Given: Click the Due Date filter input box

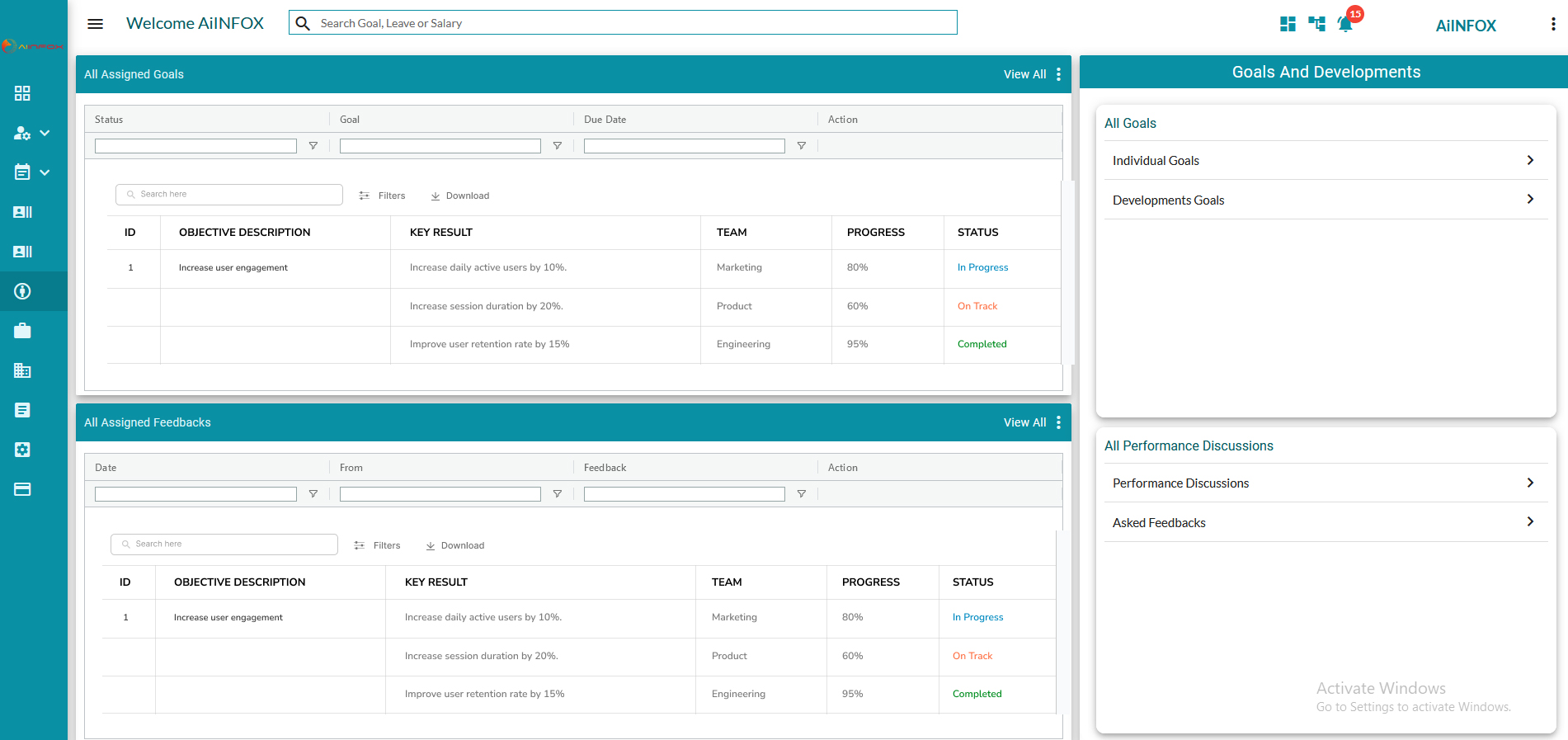Looking at the screenshot, I should click(685, 146).
